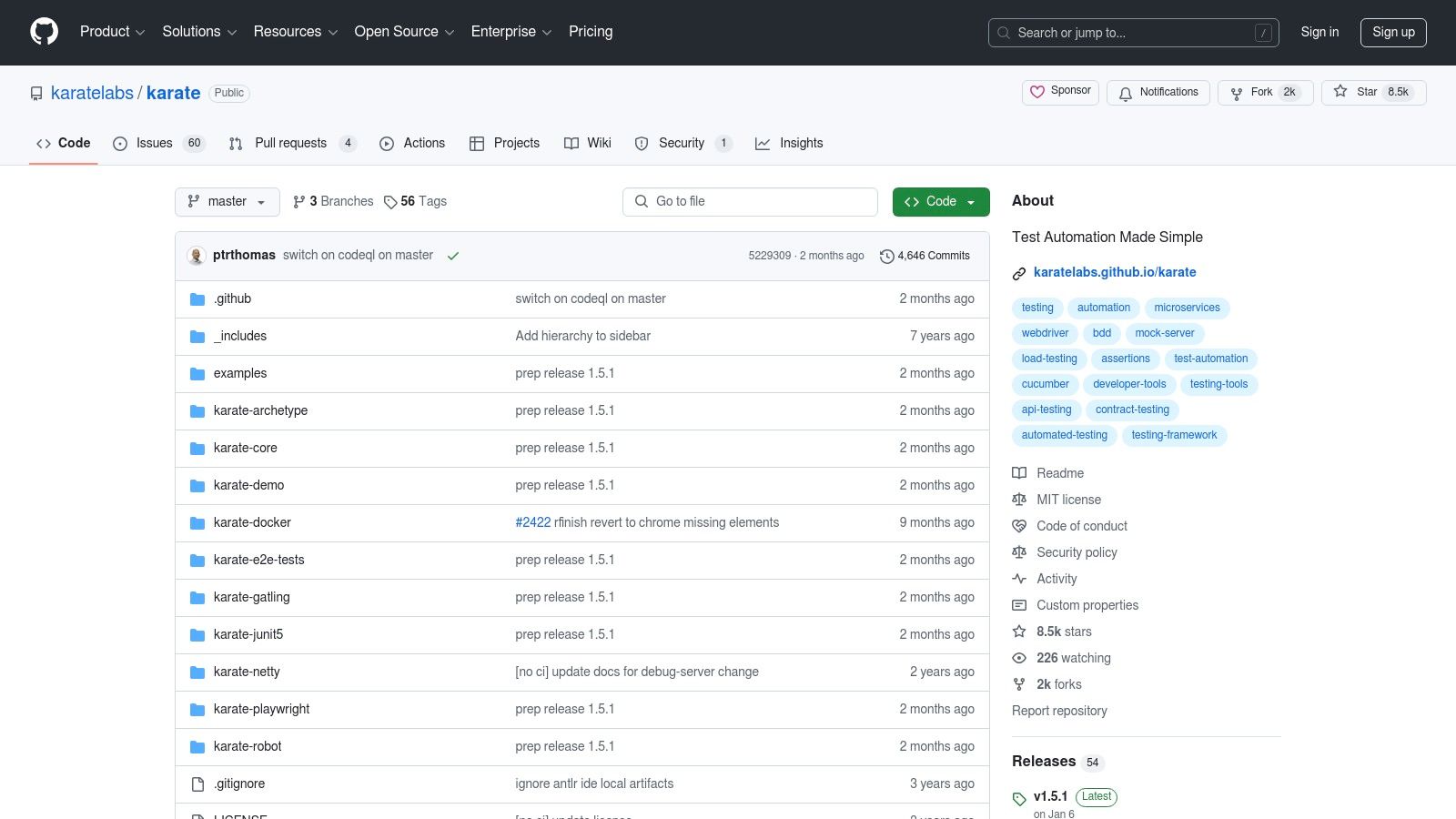Click the GitHub logo icon
The width and height of the screenshot is (1456, 819).
pyautogui.click(x=44, y=32)
